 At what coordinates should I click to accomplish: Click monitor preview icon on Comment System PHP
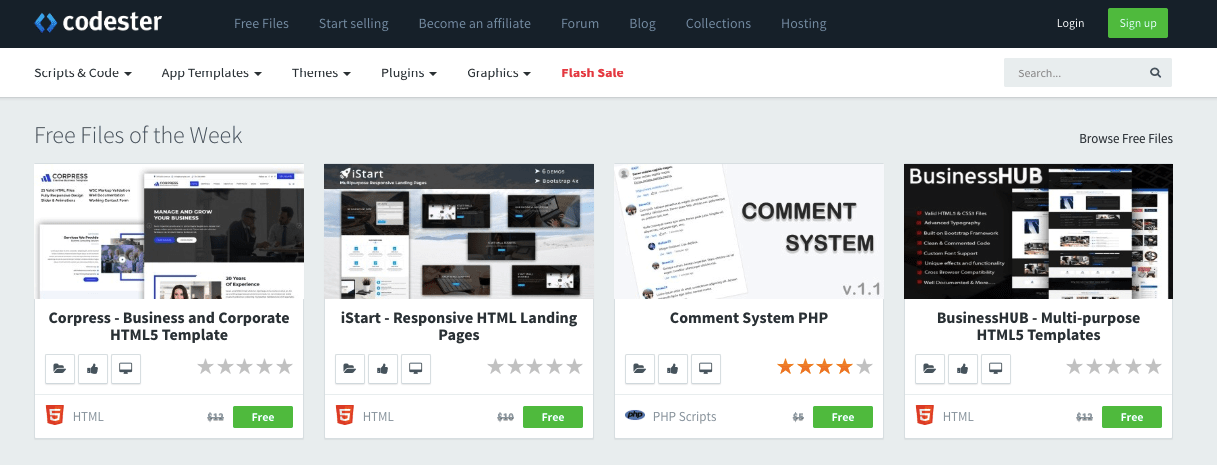[706, 368]
